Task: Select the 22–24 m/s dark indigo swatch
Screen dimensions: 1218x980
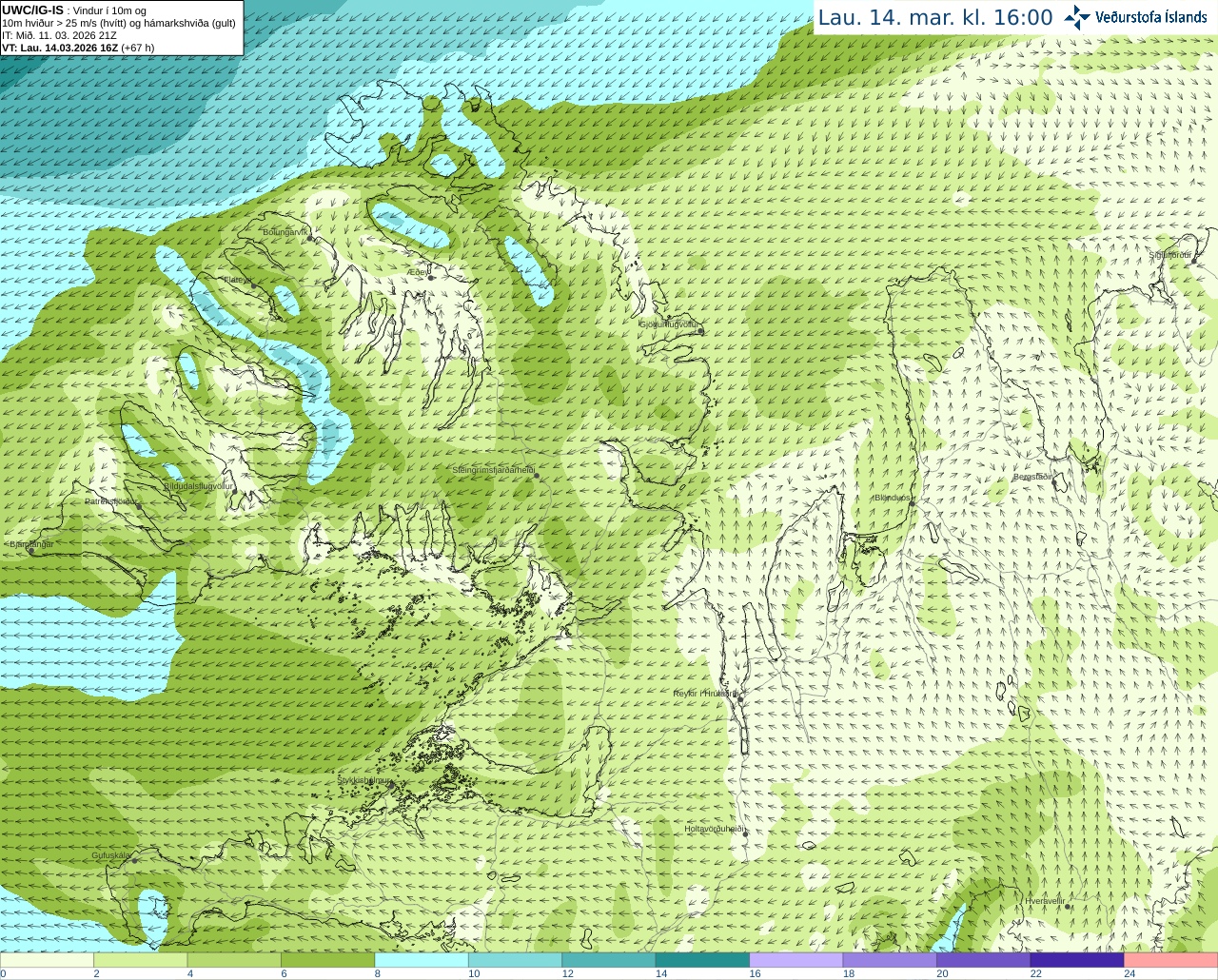Action: pos(1077,960)
